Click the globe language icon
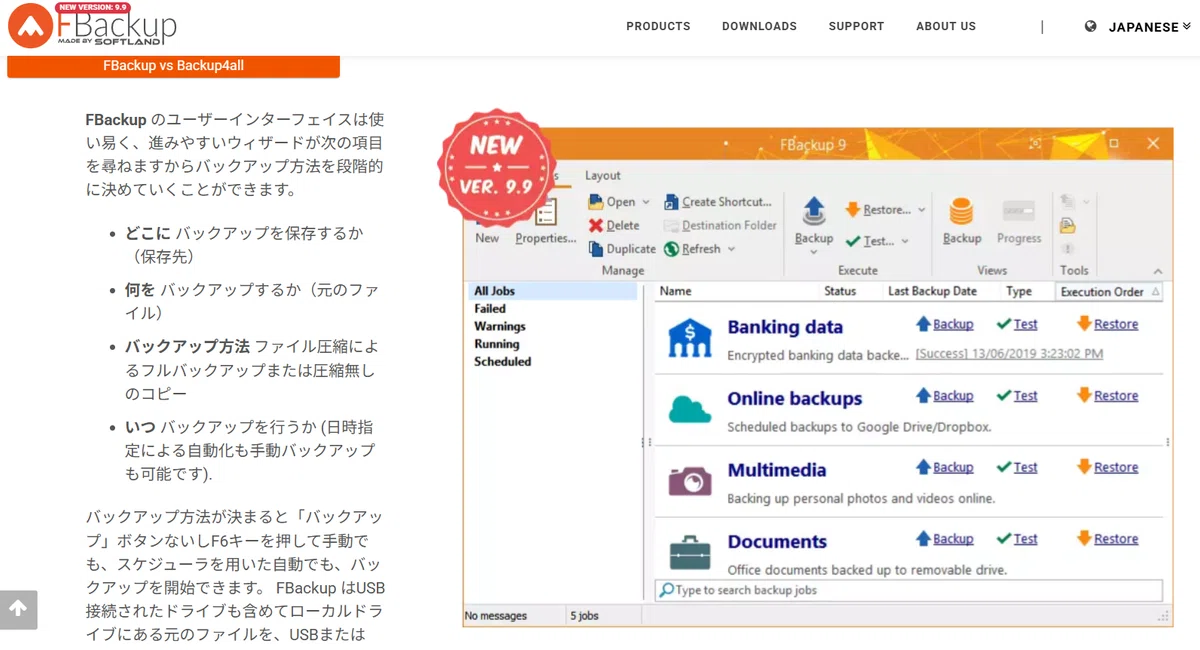The width and height of the screenshot is (1200, 650). click(1091, 27)
